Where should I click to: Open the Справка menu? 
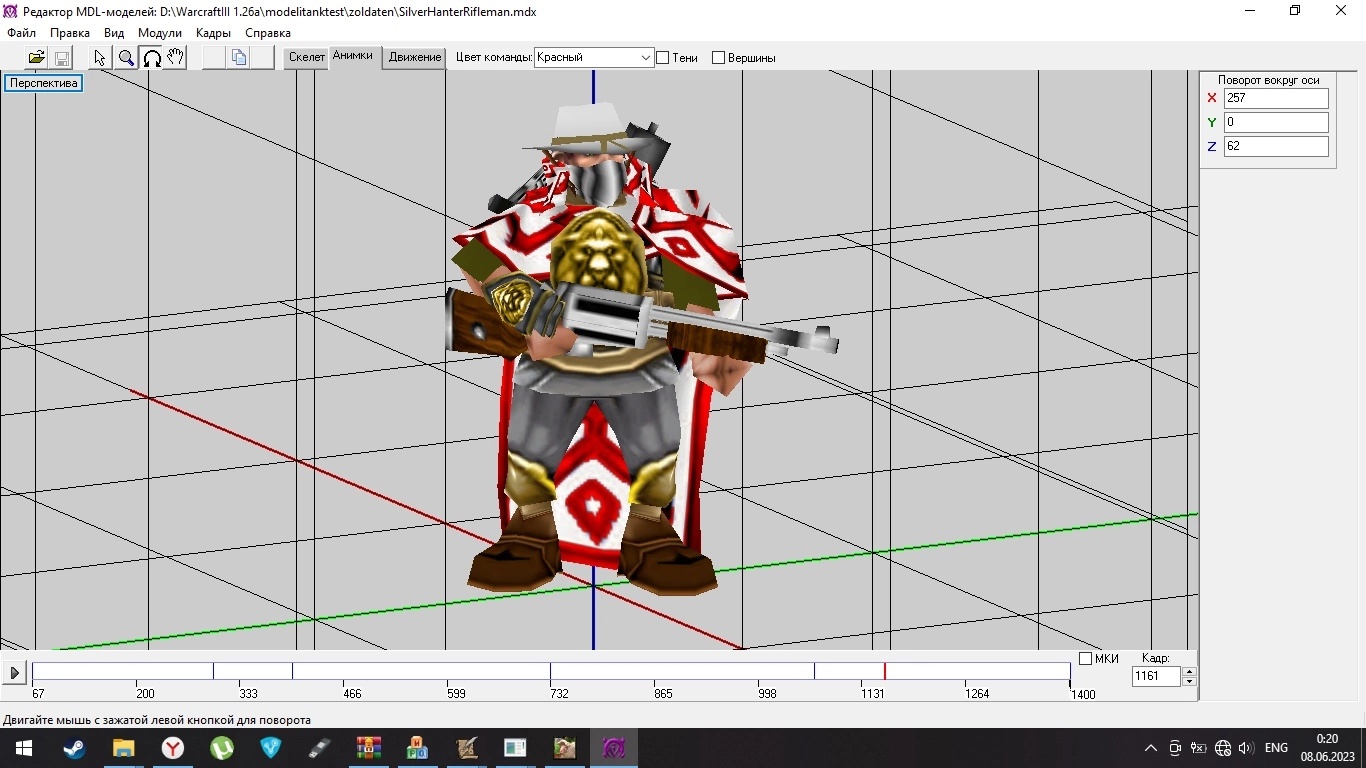click(268, 33)
